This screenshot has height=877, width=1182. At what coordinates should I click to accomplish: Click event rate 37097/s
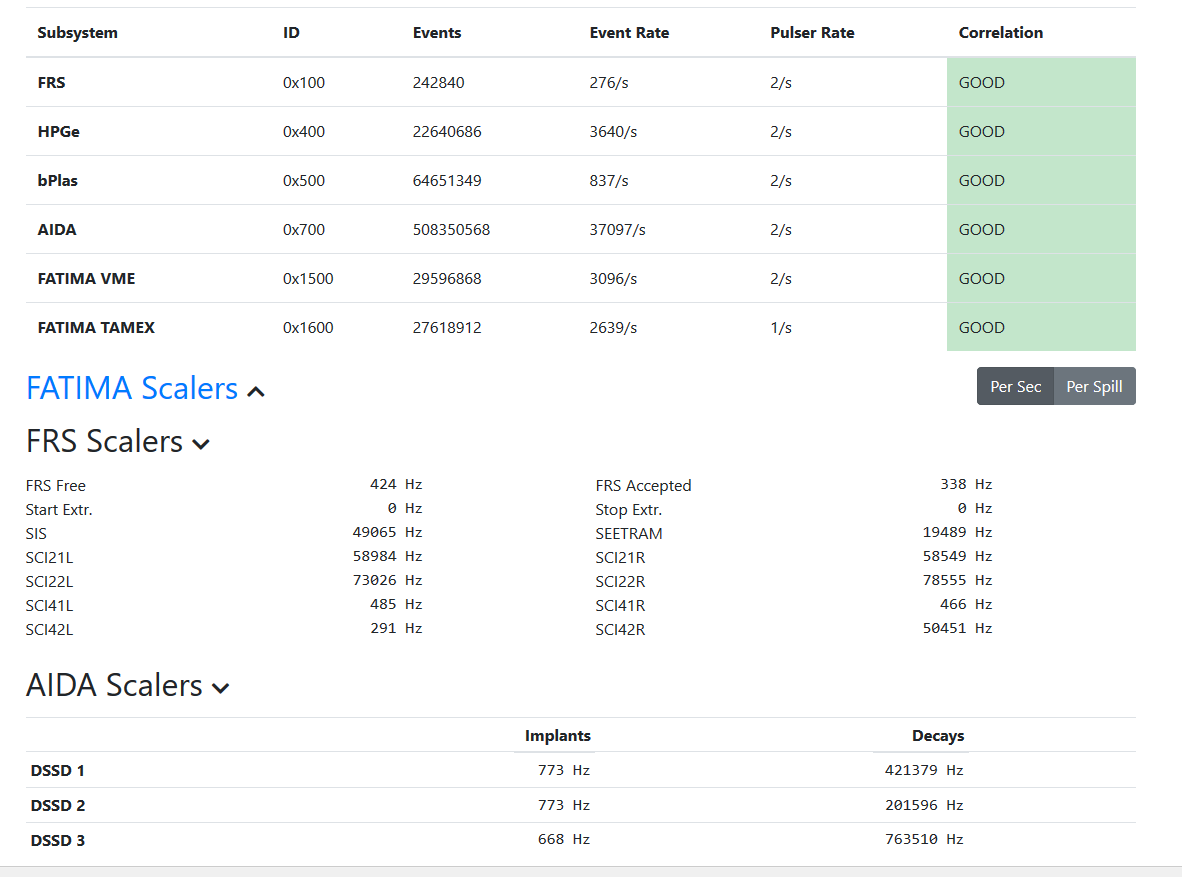(x=617, y=229)
